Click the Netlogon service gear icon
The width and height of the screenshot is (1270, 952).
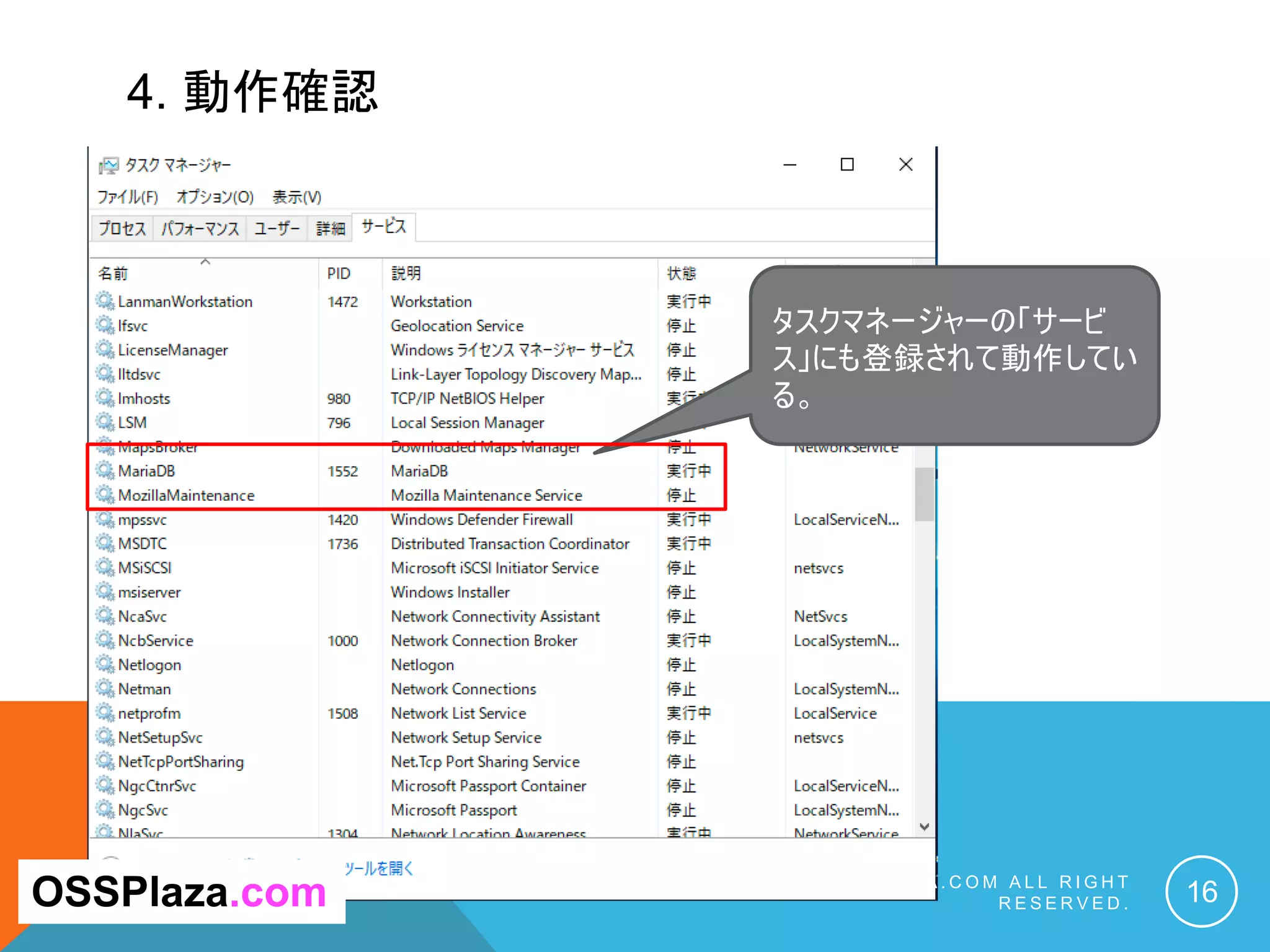tap(105, 664)
